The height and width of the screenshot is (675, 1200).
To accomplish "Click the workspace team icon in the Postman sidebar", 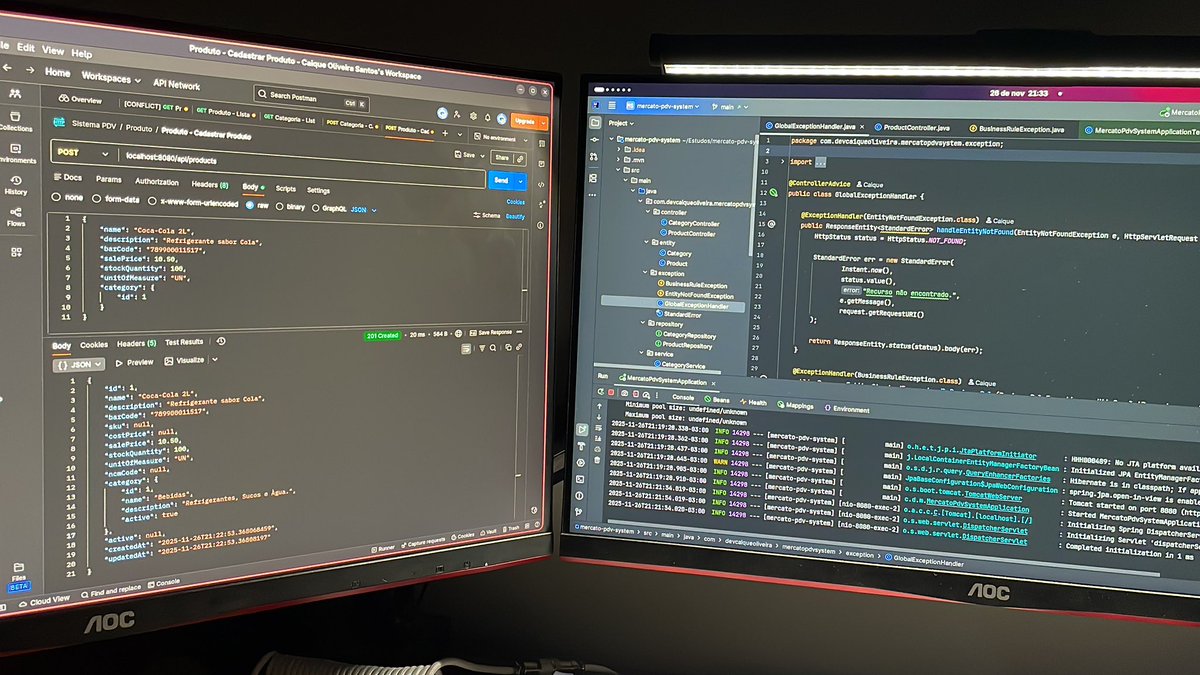I will click(x=15, y=92).
